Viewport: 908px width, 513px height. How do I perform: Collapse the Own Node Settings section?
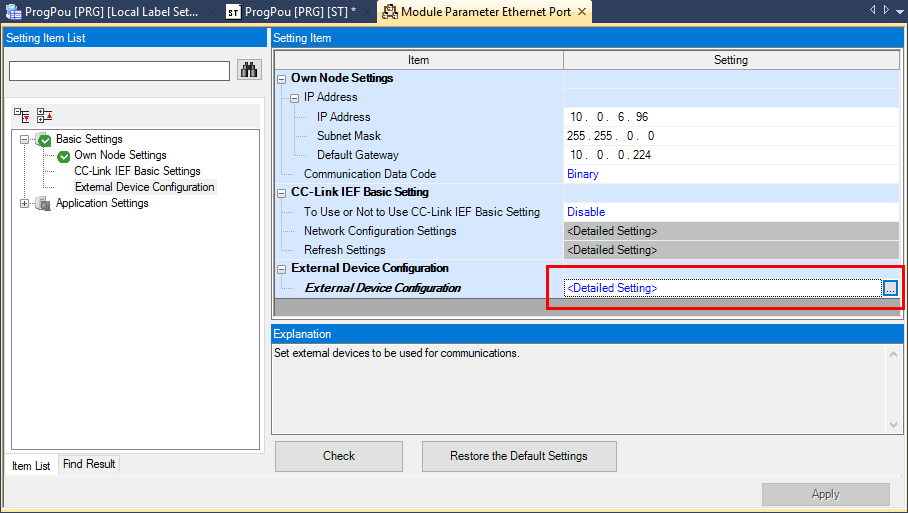(282, 78)
